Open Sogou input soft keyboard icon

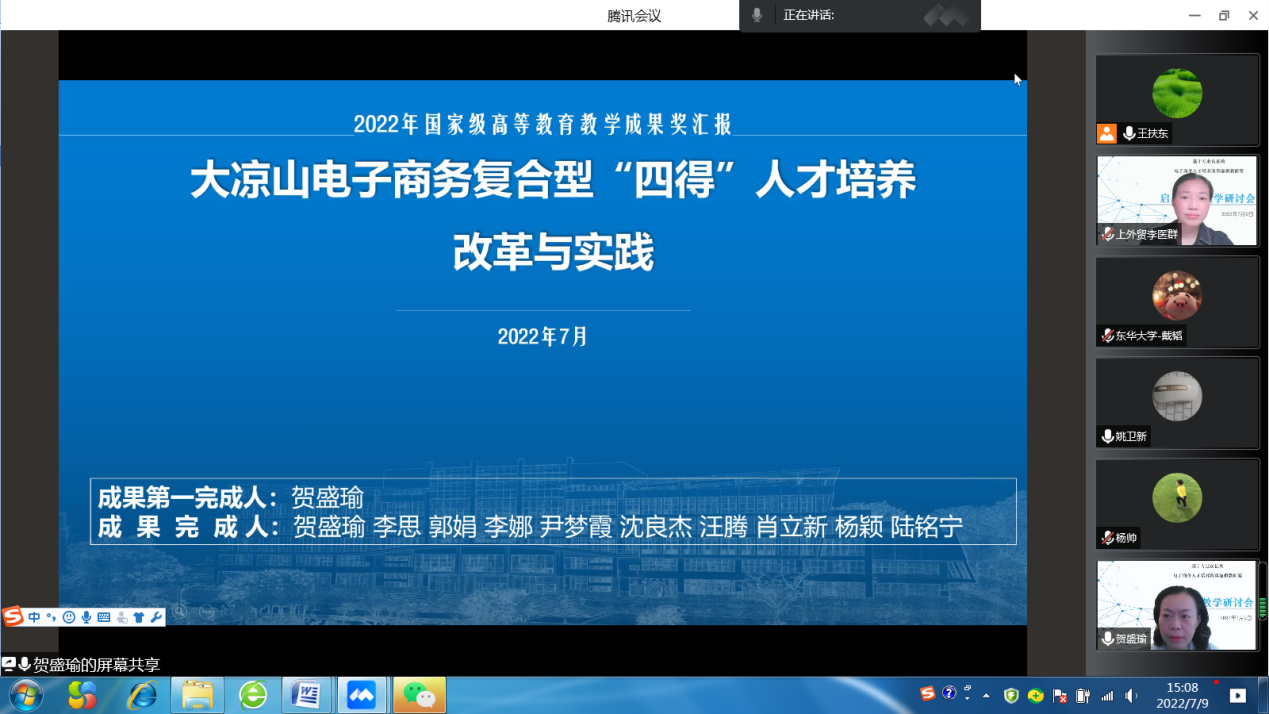[x=104, y=617]
